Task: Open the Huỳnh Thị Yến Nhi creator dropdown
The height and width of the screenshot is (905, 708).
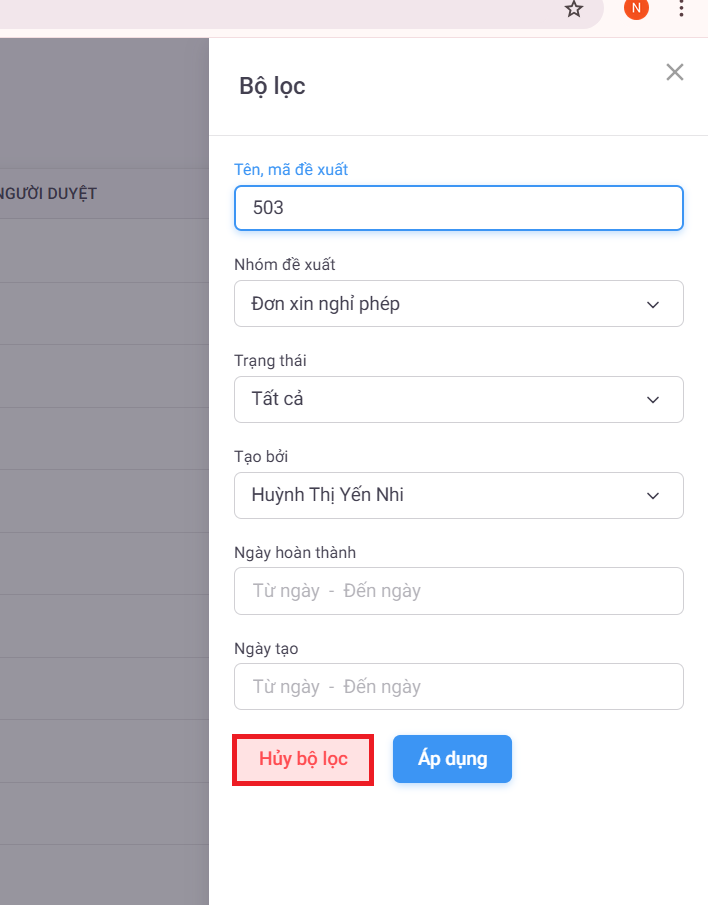Action: [440, 496]
